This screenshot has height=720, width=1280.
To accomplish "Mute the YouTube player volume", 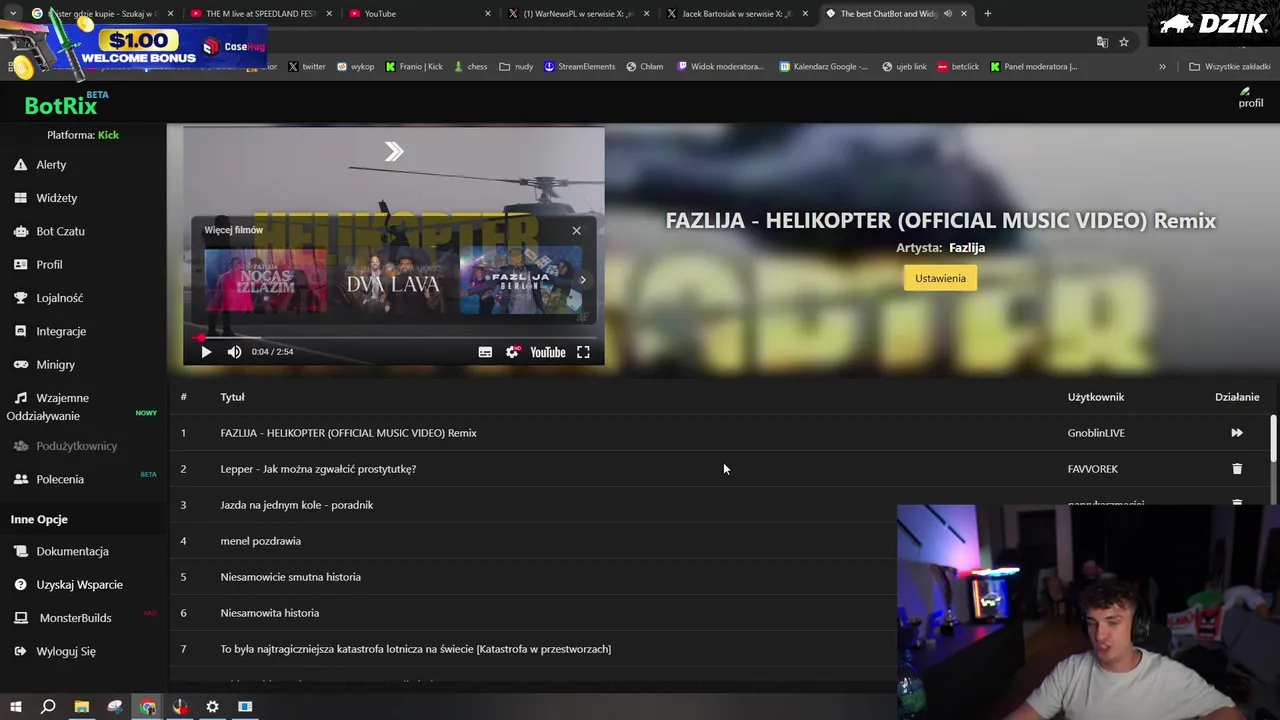I will 234,352.
